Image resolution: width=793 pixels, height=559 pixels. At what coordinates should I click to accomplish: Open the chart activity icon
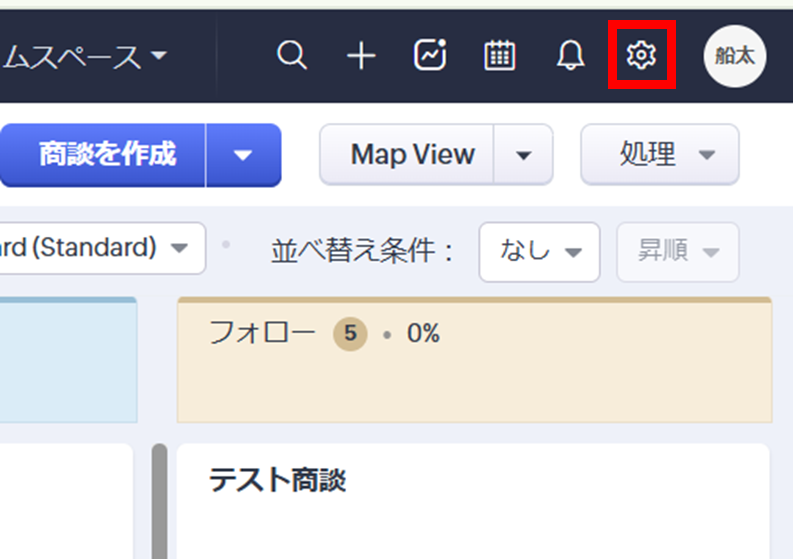[x=430, y=56]
